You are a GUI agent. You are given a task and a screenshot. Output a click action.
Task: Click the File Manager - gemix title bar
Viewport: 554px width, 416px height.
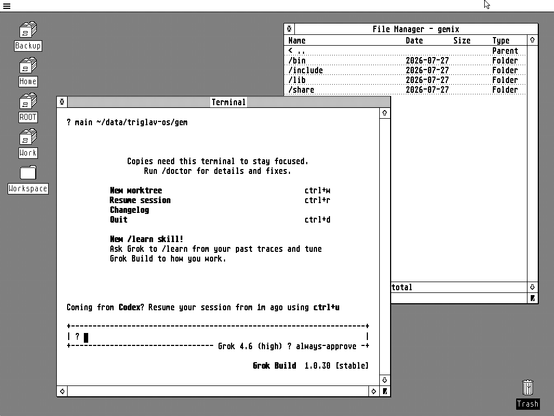pos(416,29)
